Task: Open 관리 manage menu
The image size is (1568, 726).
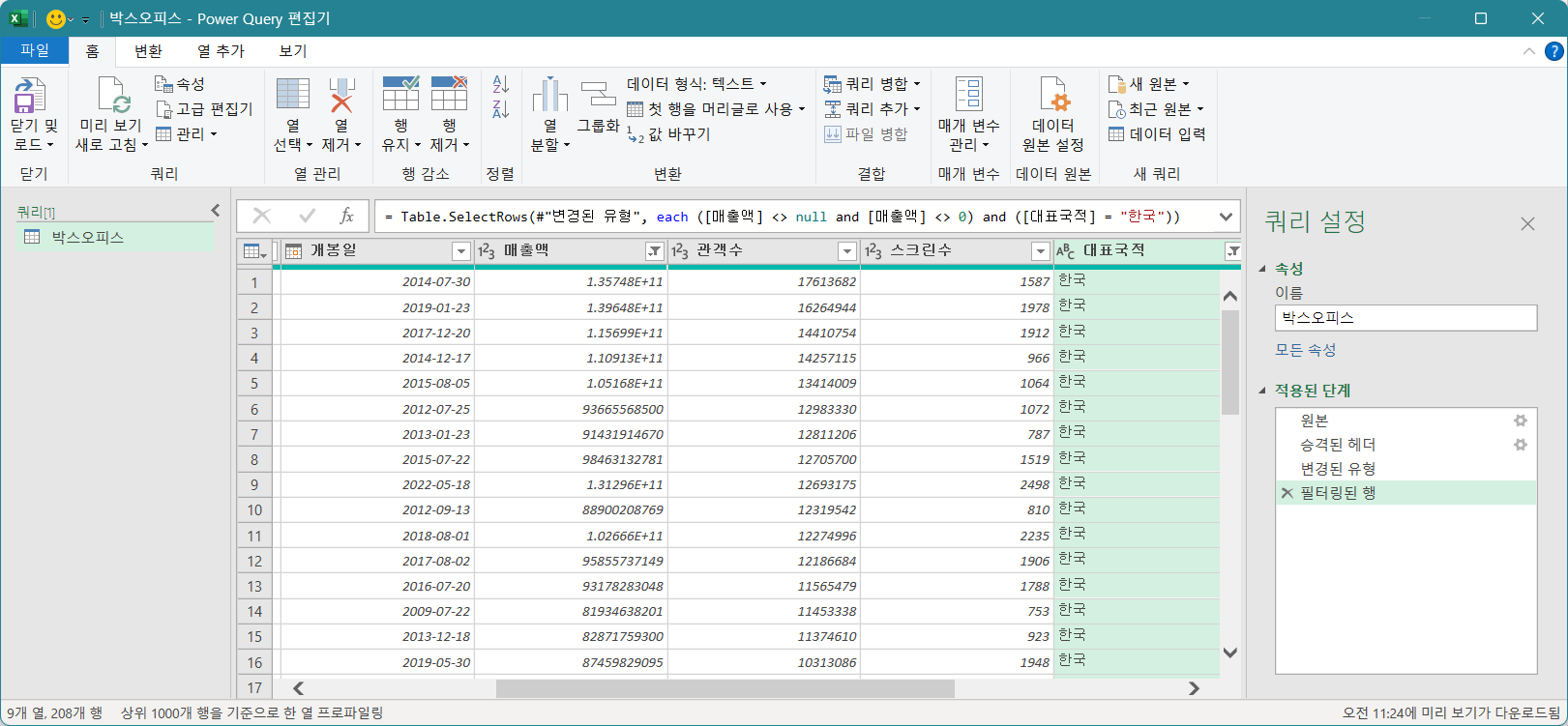Action: (x=187, y=134)
